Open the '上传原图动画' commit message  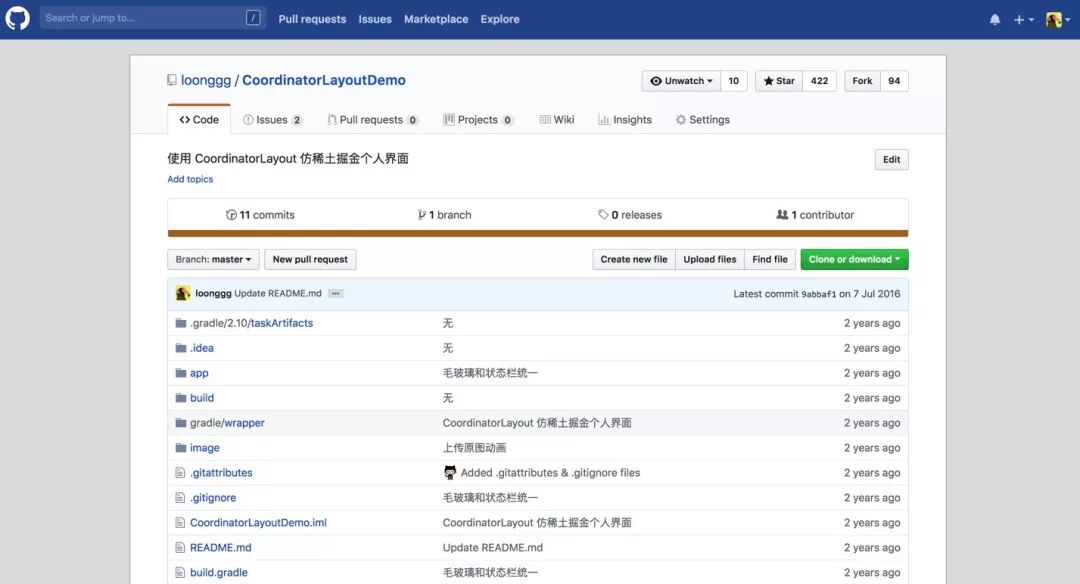click(x=474, y=448)
